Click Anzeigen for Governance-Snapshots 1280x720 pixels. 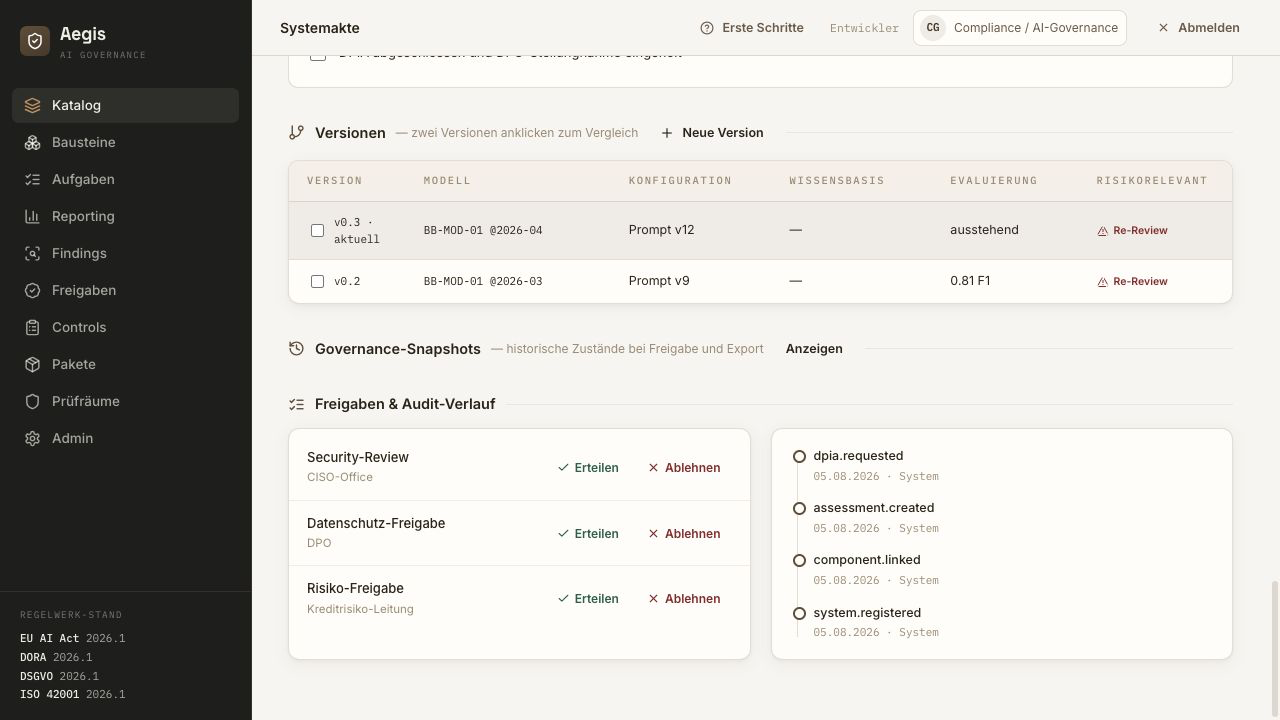point(814,348)
